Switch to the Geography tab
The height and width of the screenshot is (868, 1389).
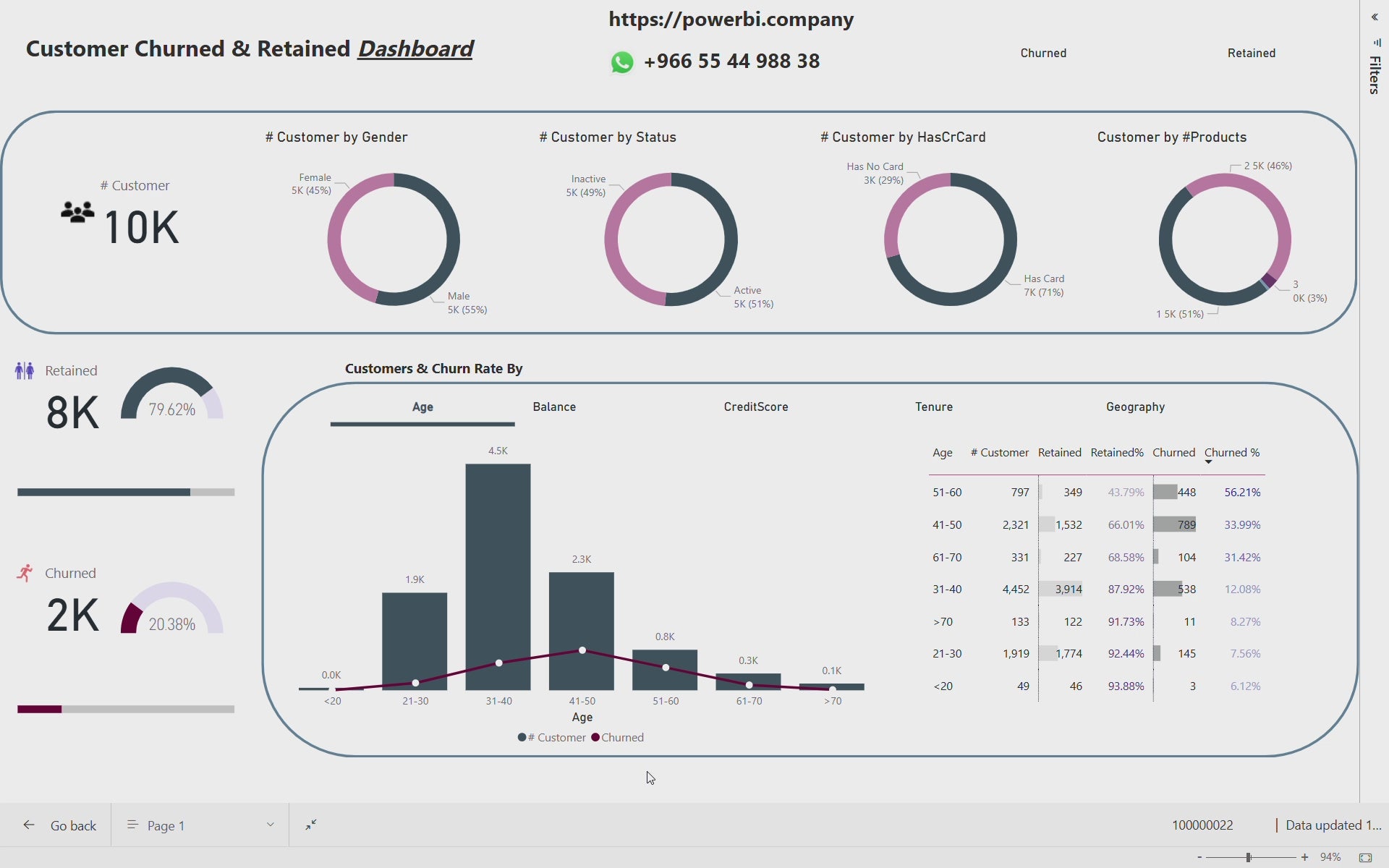tap(1134, 407)
